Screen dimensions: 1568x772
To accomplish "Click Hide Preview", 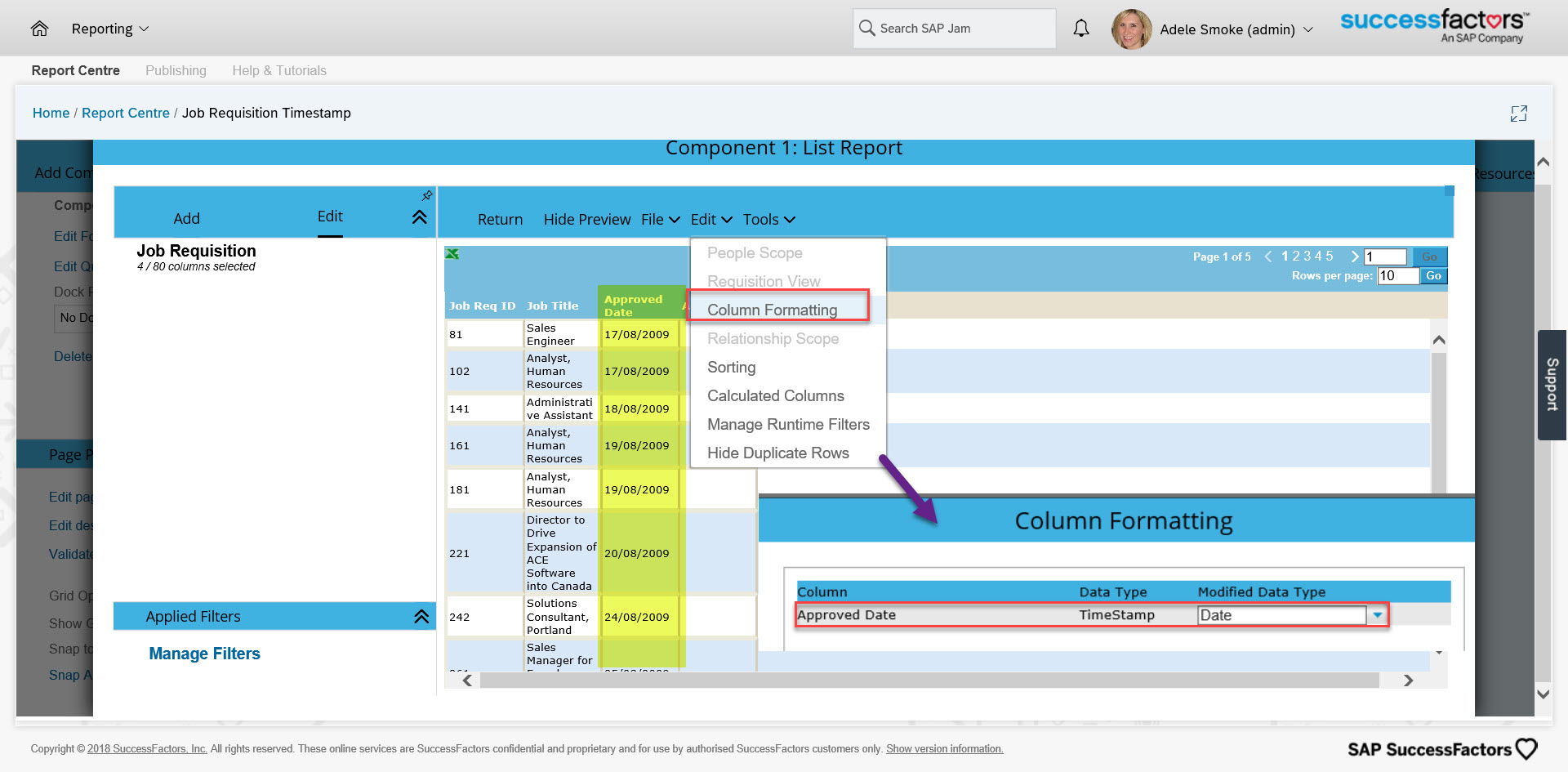I will click(x=587, y=220).
